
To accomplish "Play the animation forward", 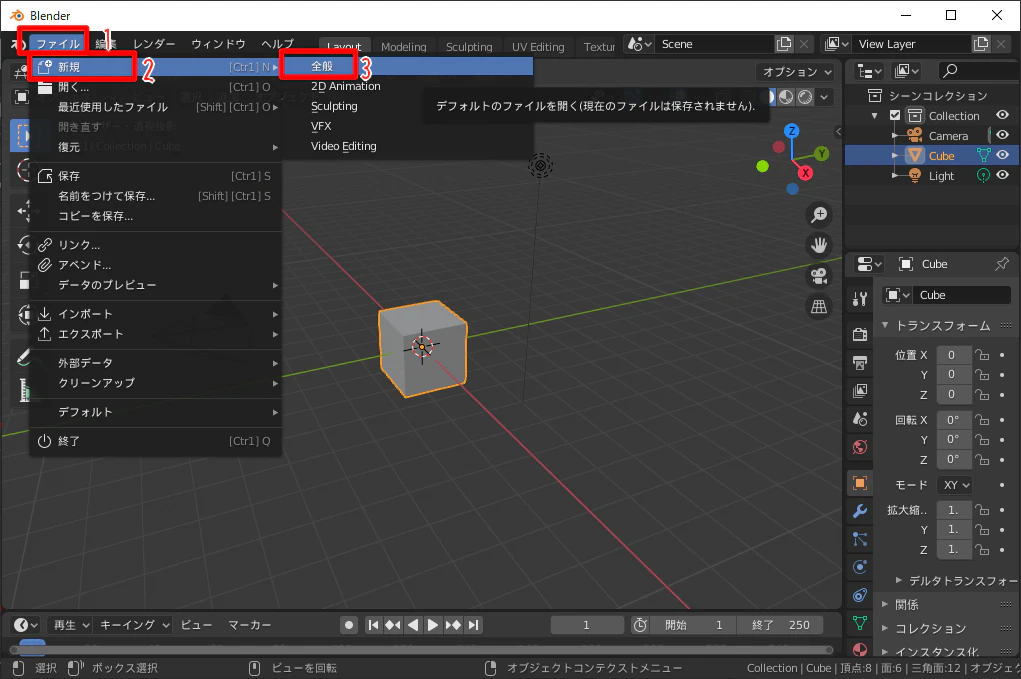I will 432,625.
